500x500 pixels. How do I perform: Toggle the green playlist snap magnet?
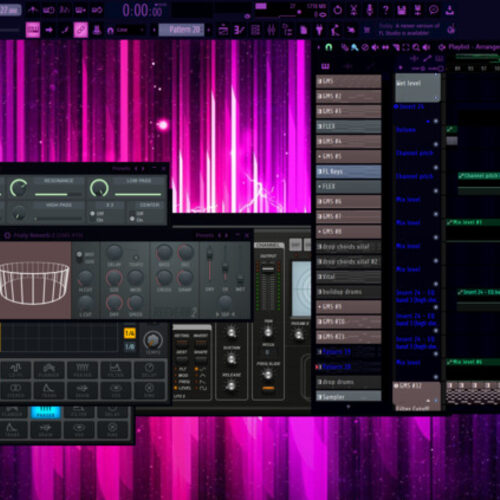click(x=329, y=47)
